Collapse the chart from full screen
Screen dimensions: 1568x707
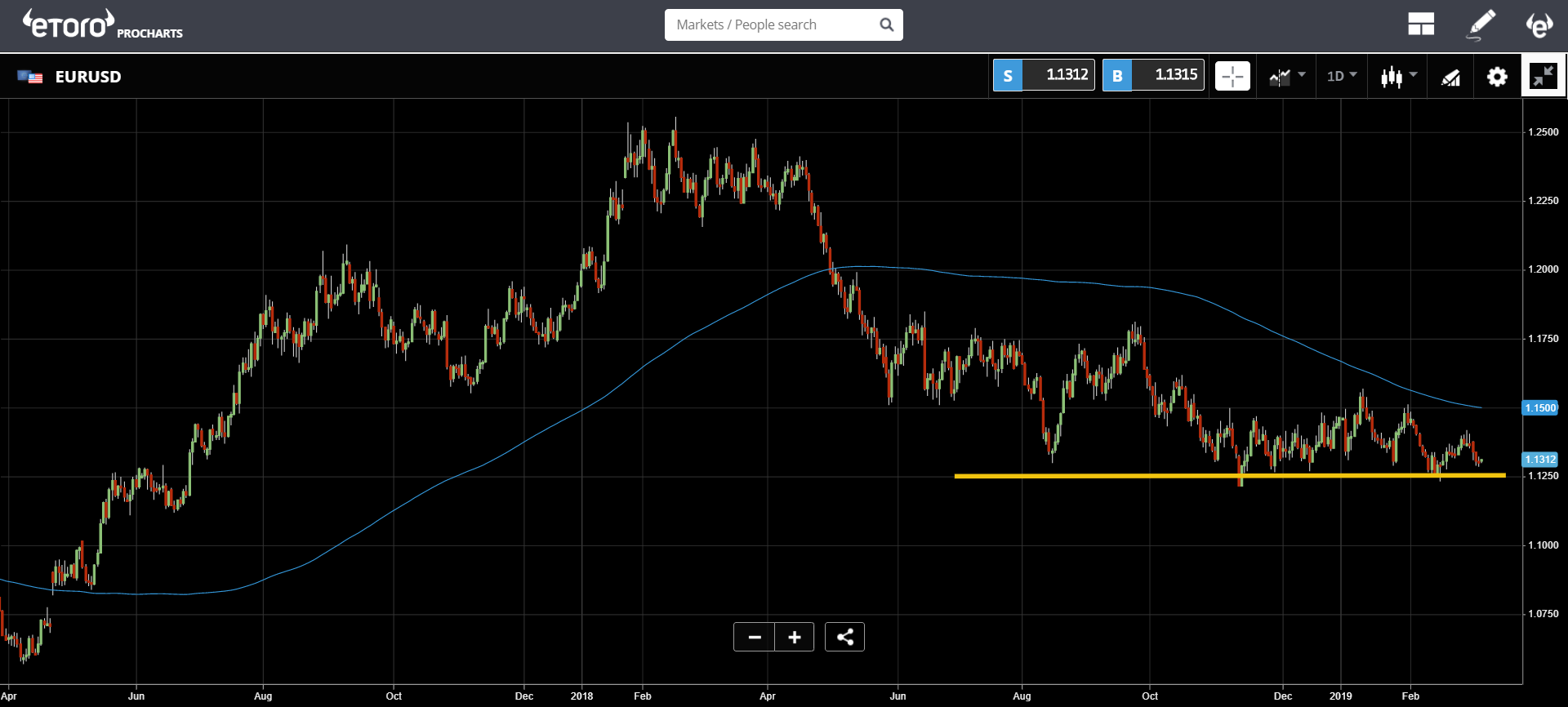pyautogui.click(x=1543, y=76)
